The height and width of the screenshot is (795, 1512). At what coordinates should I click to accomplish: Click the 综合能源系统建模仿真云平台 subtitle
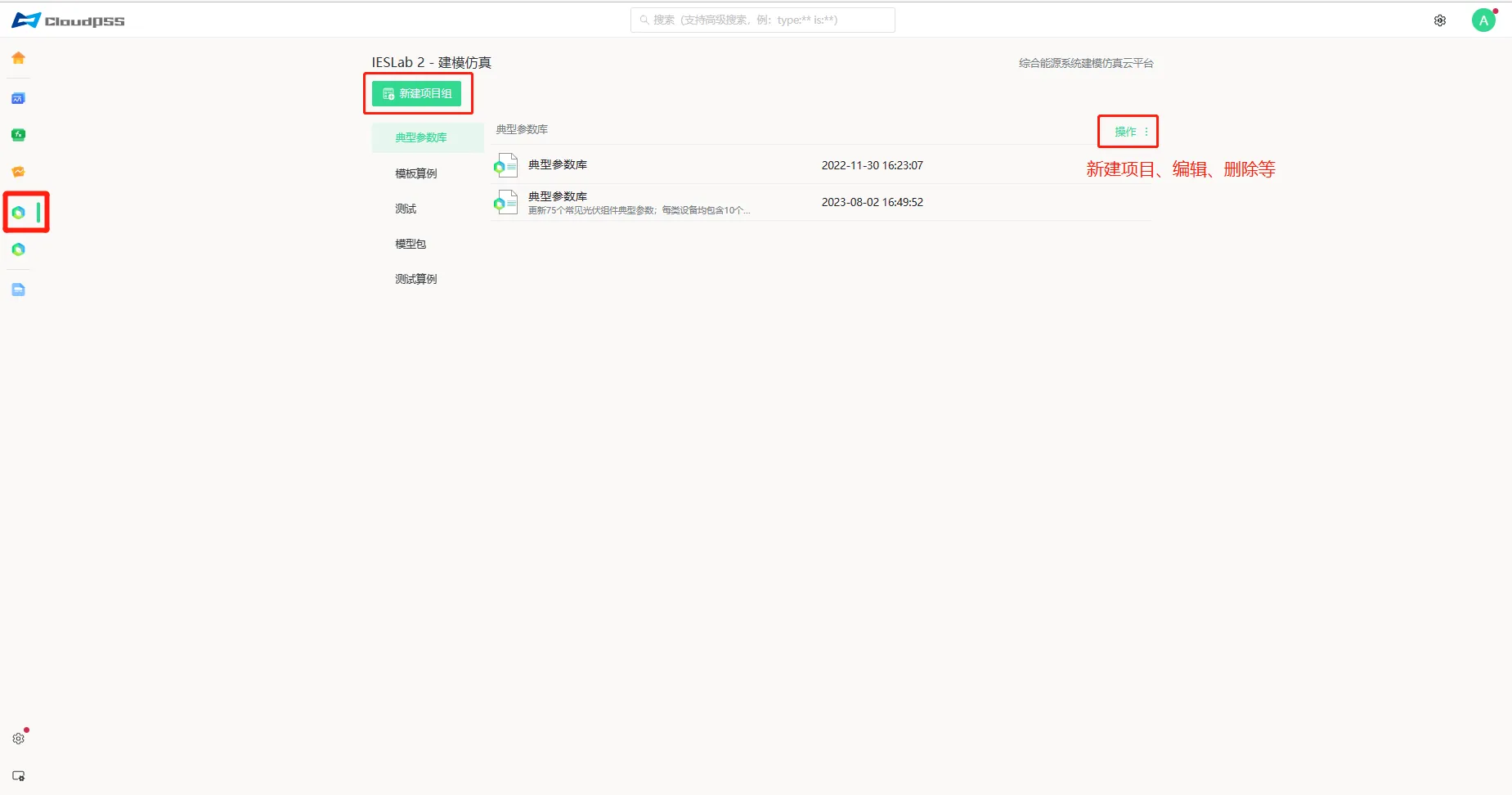(1086, 63)
